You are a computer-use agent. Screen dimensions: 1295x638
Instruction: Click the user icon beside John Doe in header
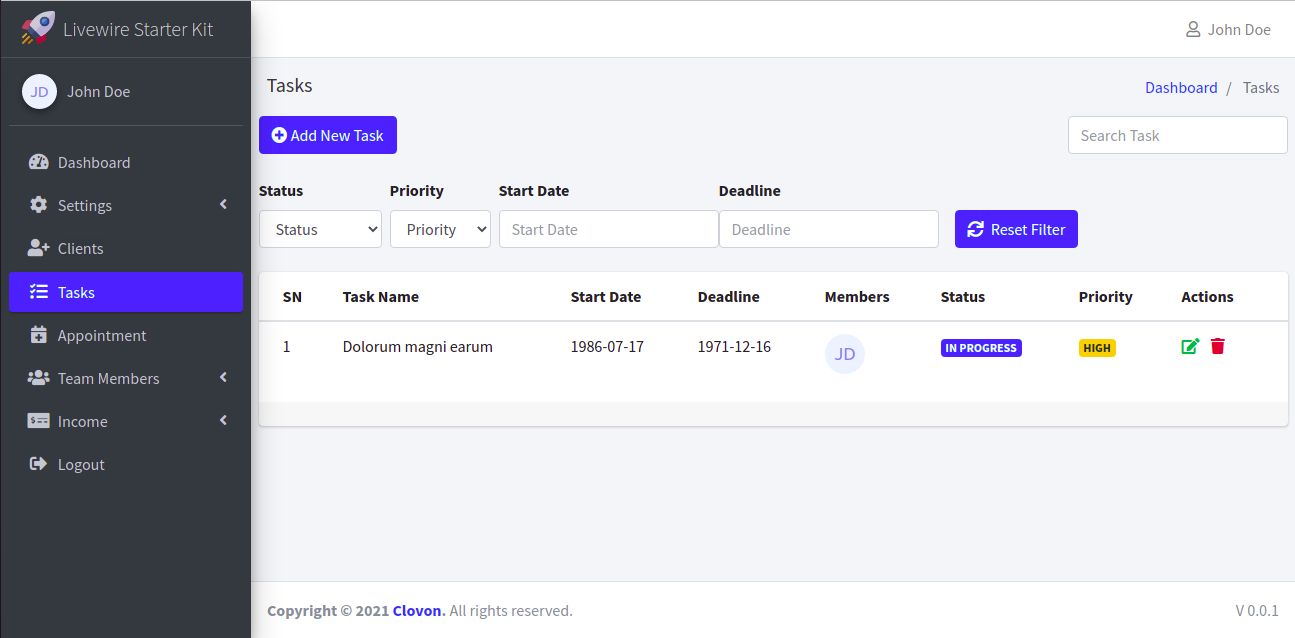(x=1193, y=30)
